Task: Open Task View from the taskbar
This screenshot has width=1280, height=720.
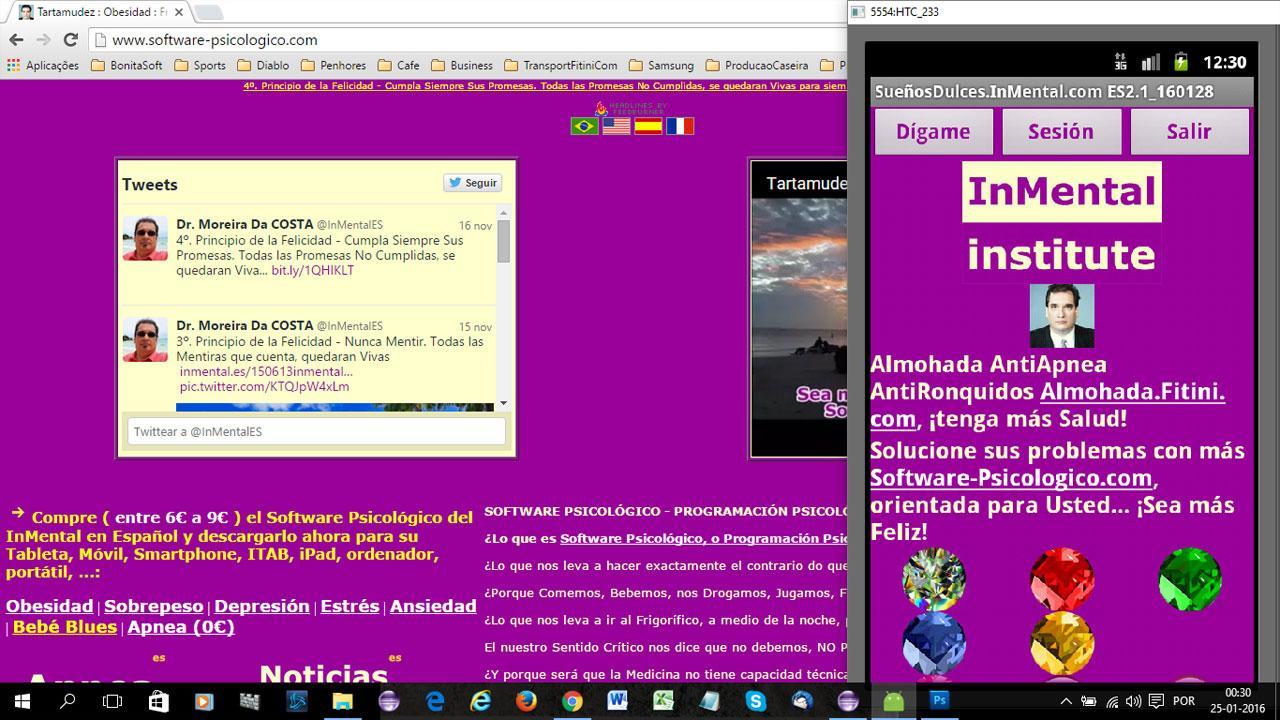Action: pyautogui.click(x=113, y=701)
